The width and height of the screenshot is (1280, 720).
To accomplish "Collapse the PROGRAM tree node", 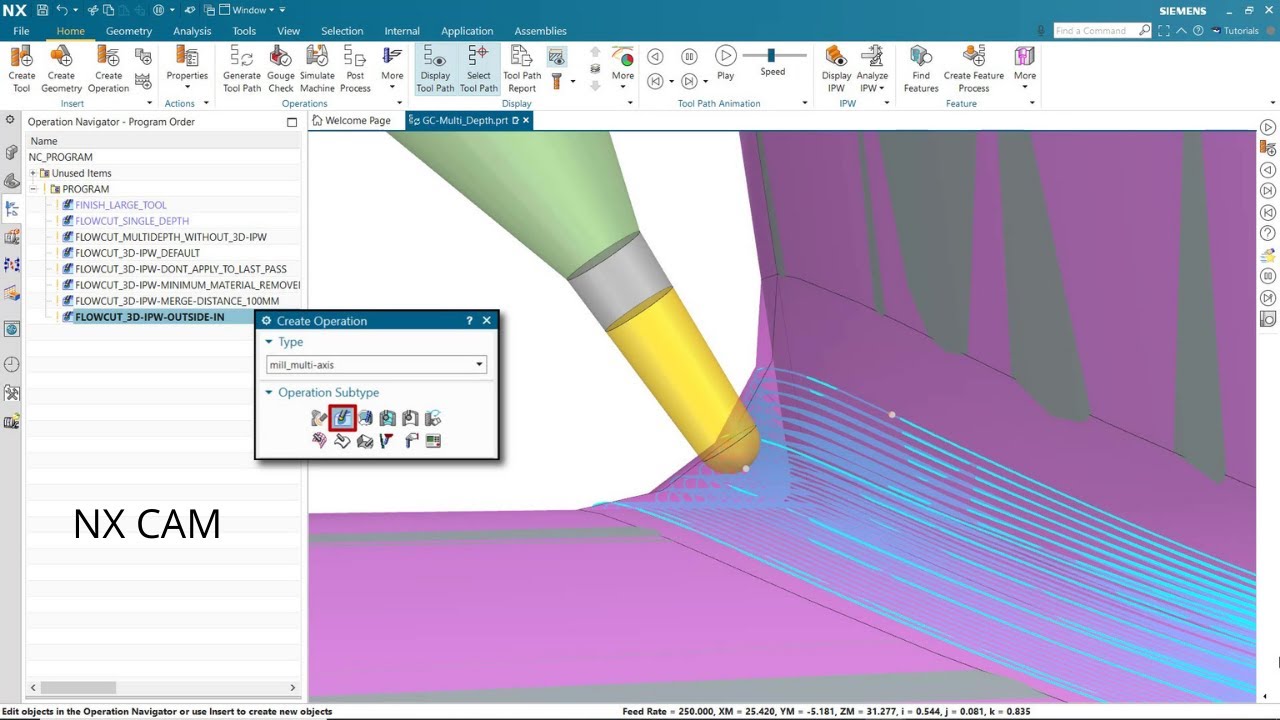I will click(33, 189).
